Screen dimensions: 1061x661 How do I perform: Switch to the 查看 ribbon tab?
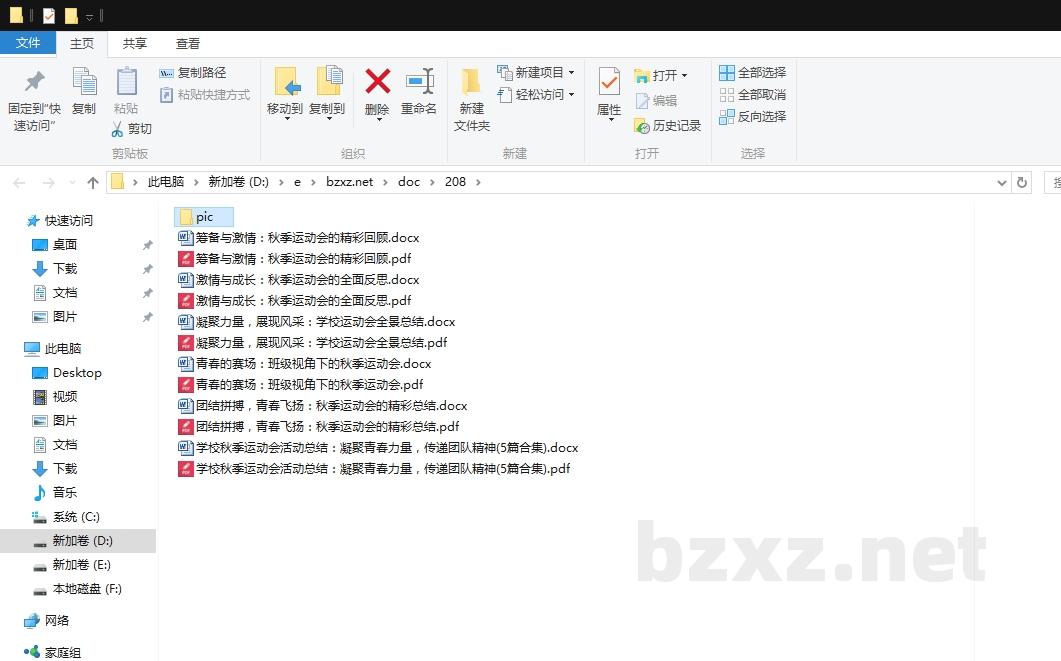pos(188,43)
